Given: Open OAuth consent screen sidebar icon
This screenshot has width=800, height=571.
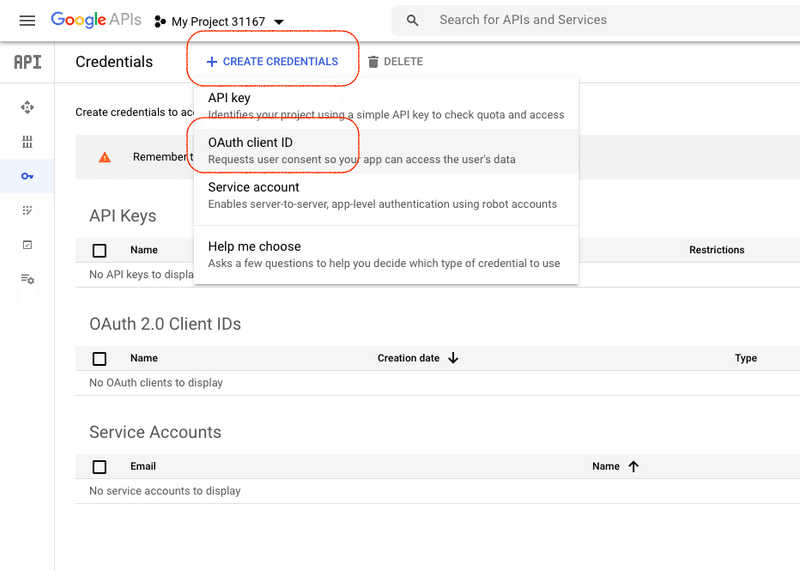Looking at the screenshot, I should point(27,210).
